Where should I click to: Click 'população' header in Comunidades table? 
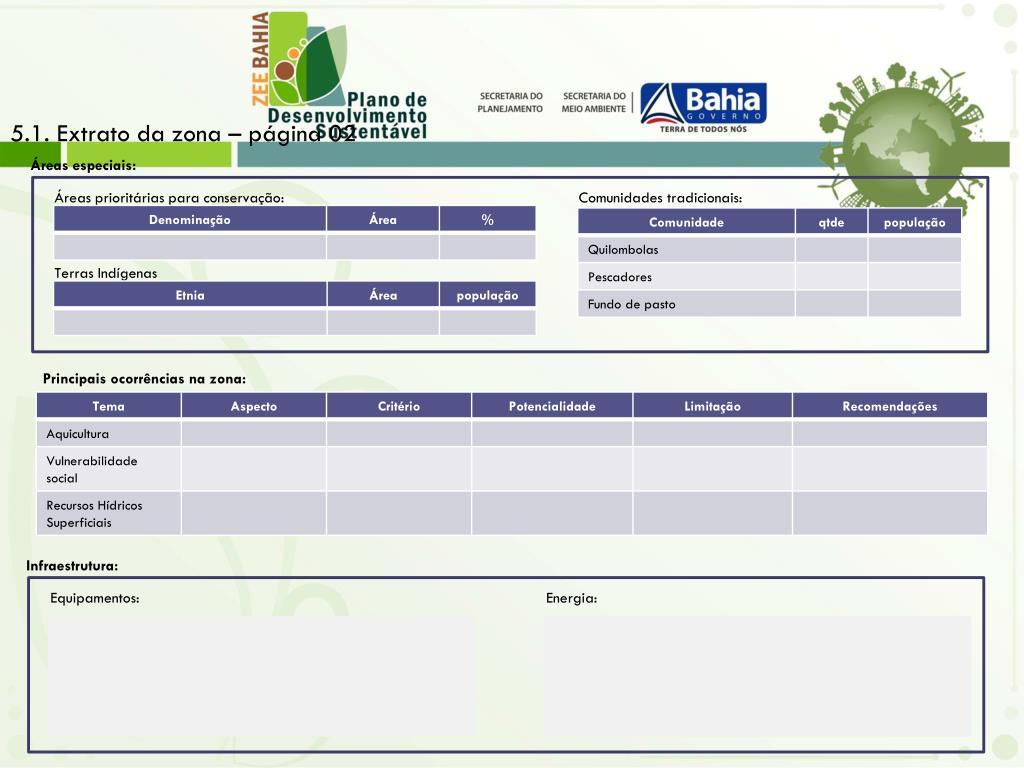[914, 222]
